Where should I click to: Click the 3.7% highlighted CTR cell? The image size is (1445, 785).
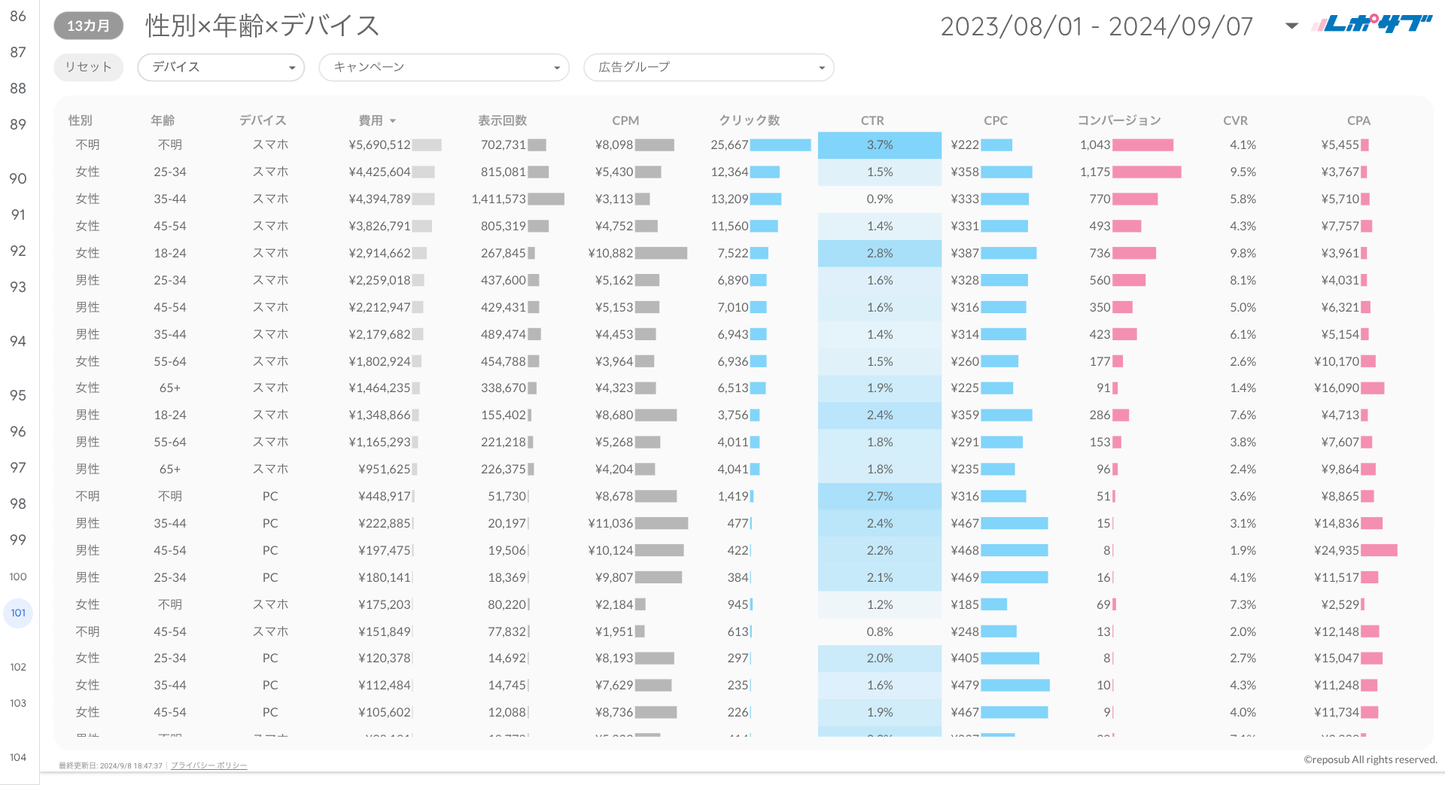(879, 145)
